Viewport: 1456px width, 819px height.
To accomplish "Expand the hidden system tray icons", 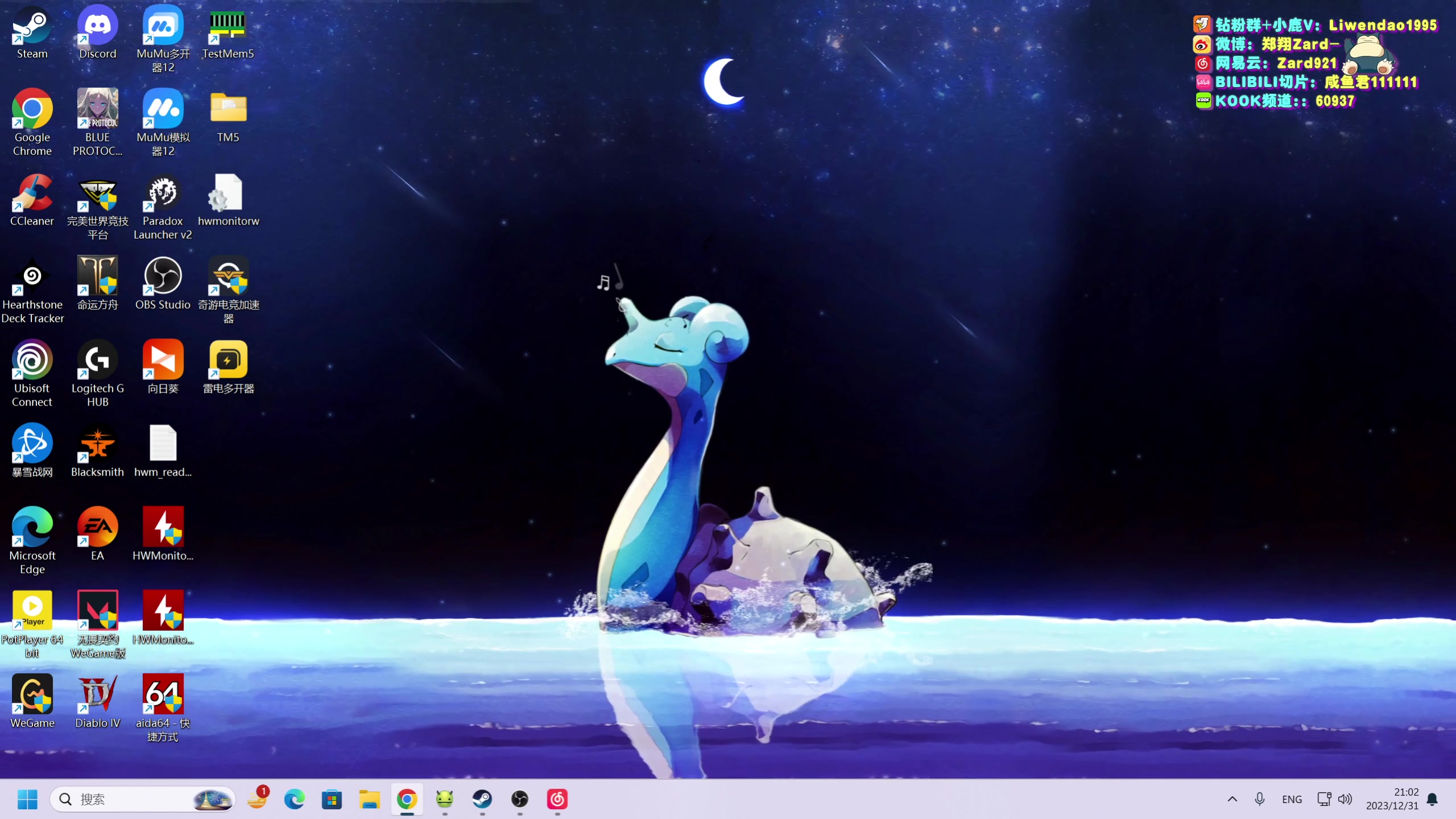I will point(1232,799).
